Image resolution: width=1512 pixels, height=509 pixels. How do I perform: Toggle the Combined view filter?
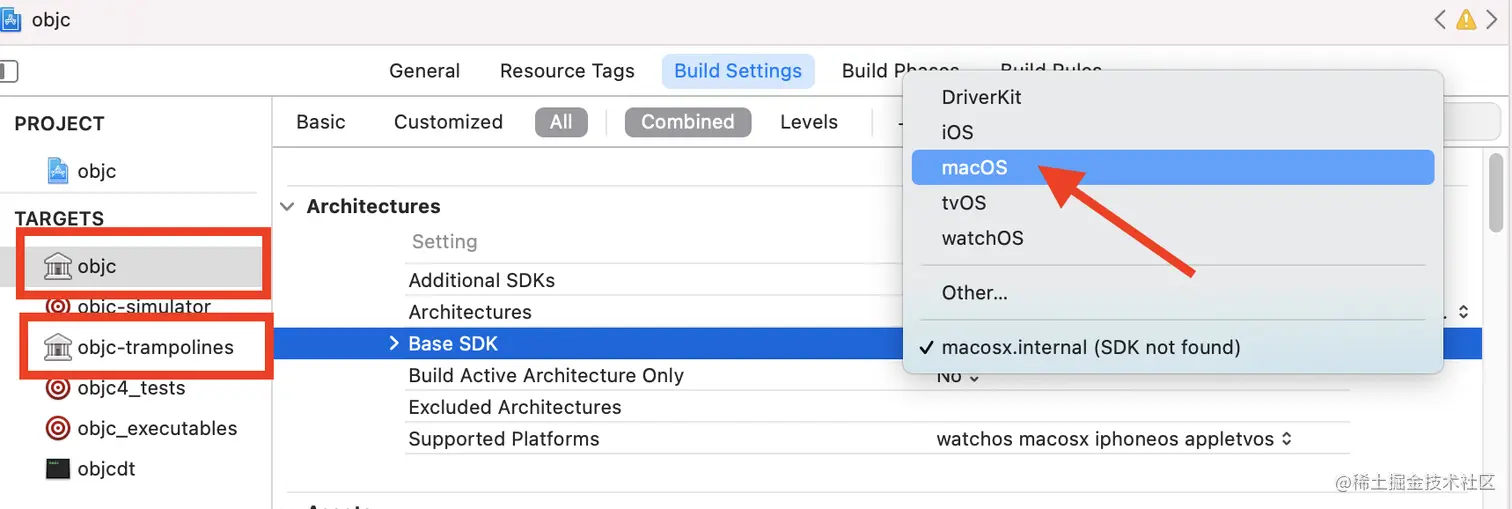click(x=688, y=122)
